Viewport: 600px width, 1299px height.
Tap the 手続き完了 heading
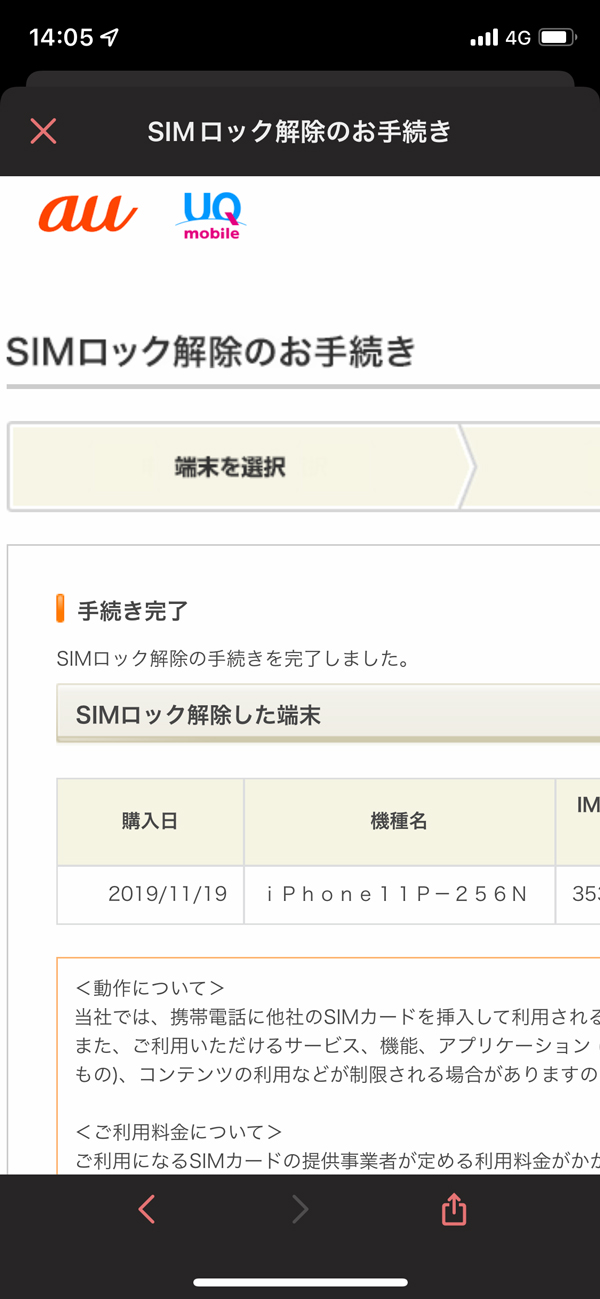133,611
